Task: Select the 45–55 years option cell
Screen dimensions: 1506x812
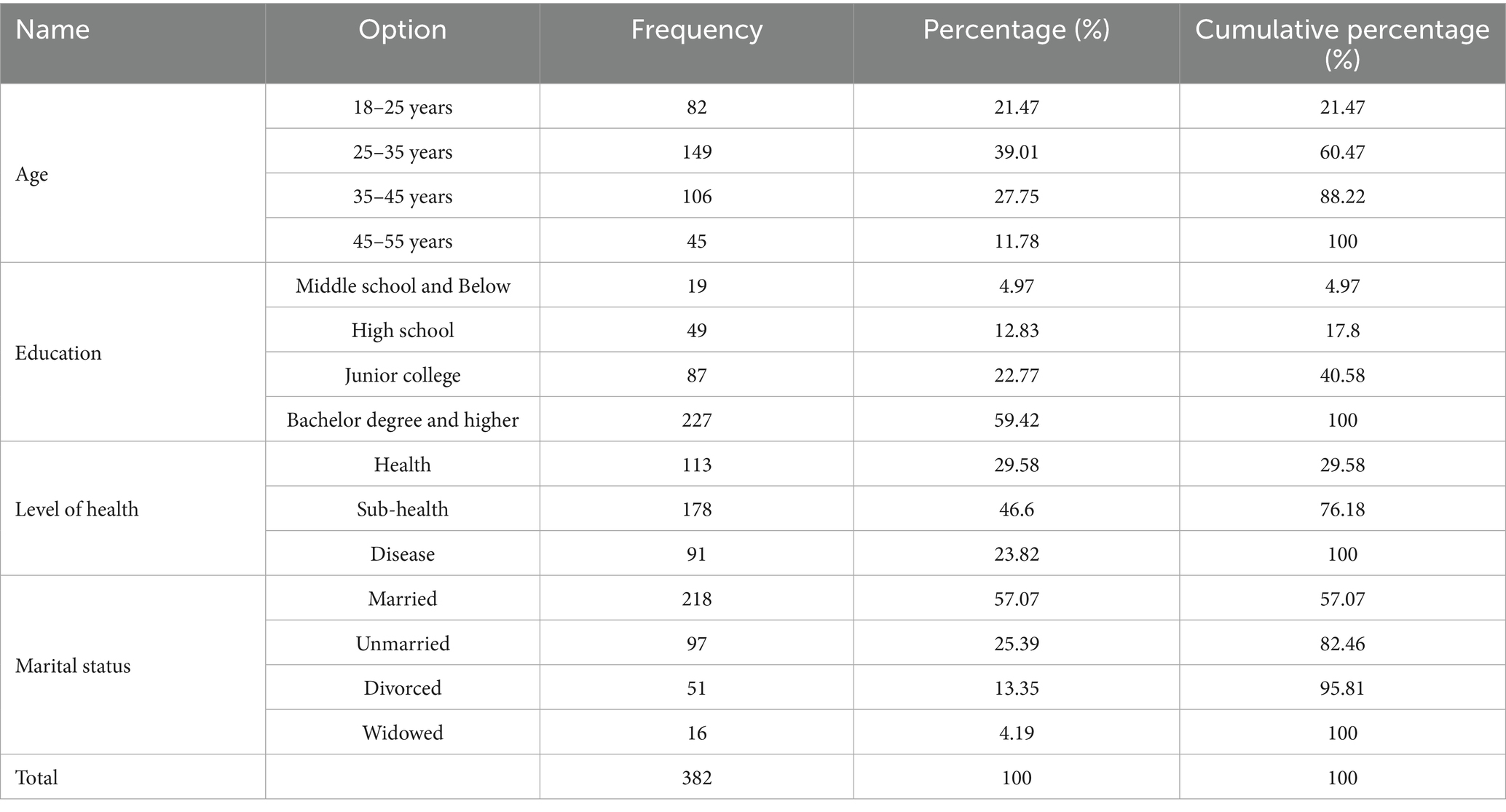Action: 402,242
